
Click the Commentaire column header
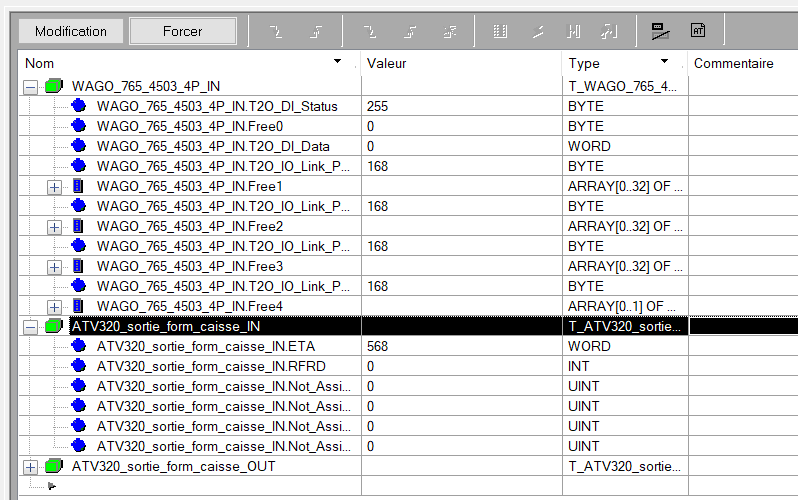pos(740,63)
